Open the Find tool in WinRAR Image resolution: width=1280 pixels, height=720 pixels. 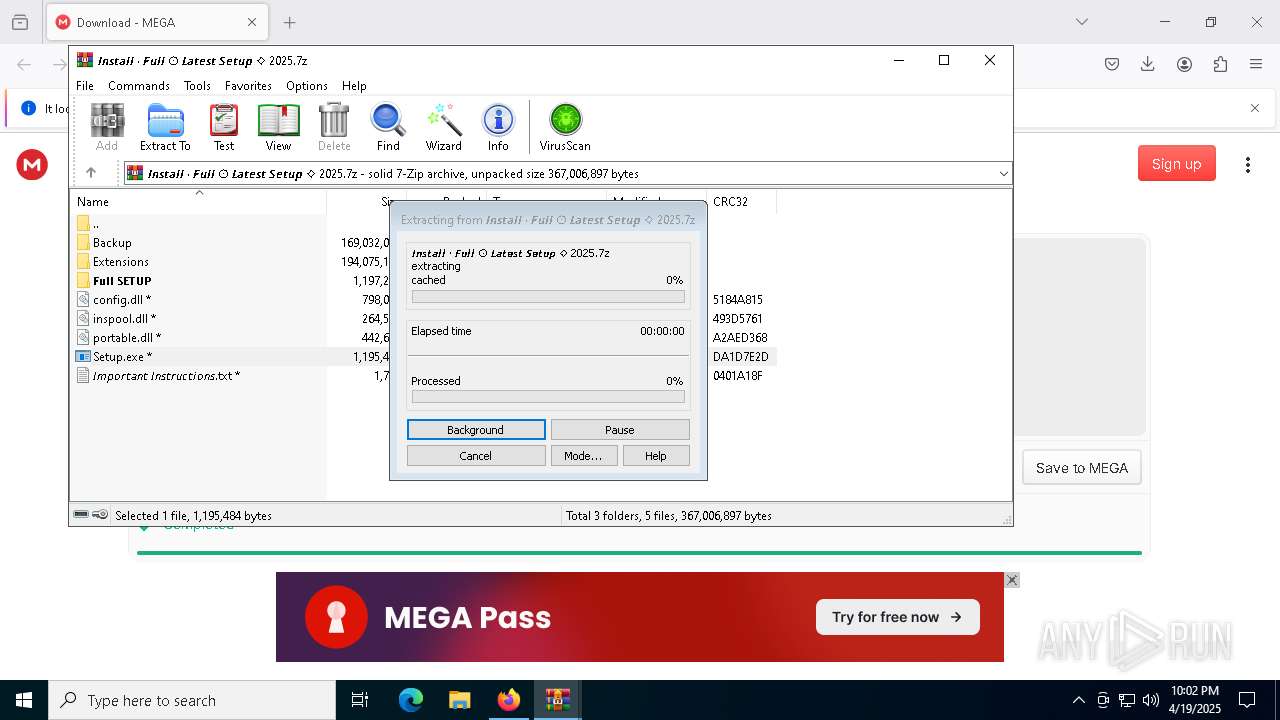(x=388, y=127)
